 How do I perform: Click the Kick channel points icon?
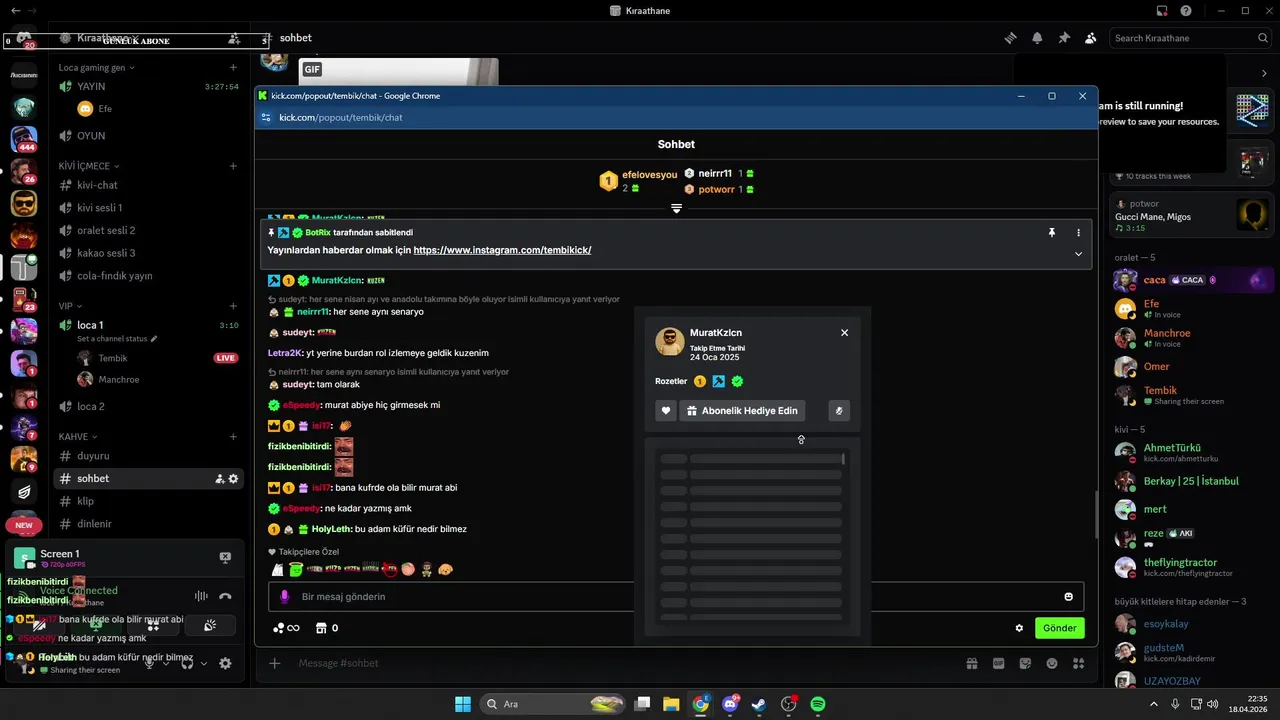tap(286, 628)
